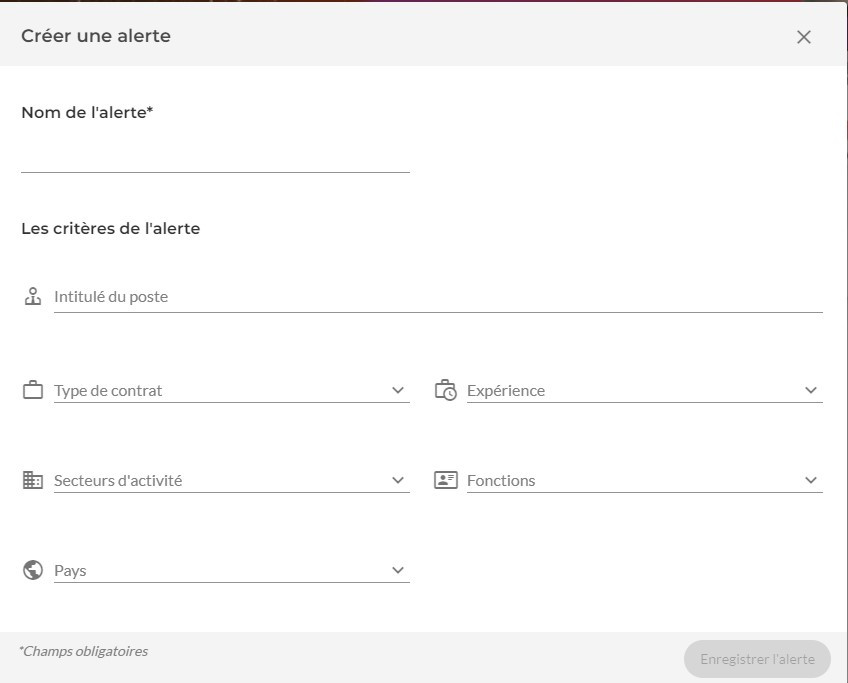Open the Type de contrat dropdown field
This screenshot has width=848, height=683.
point(220,390)
